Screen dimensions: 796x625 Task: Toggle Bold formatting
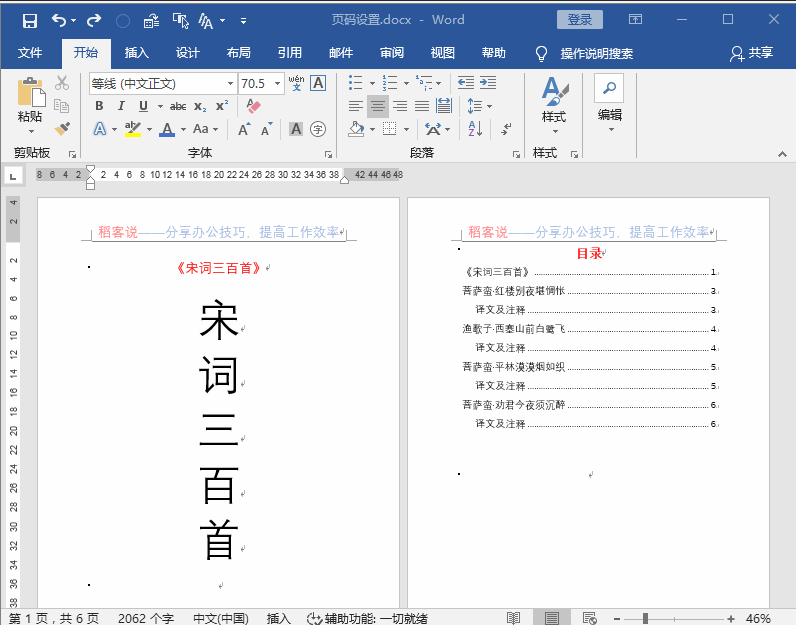(x=100, y=106)
